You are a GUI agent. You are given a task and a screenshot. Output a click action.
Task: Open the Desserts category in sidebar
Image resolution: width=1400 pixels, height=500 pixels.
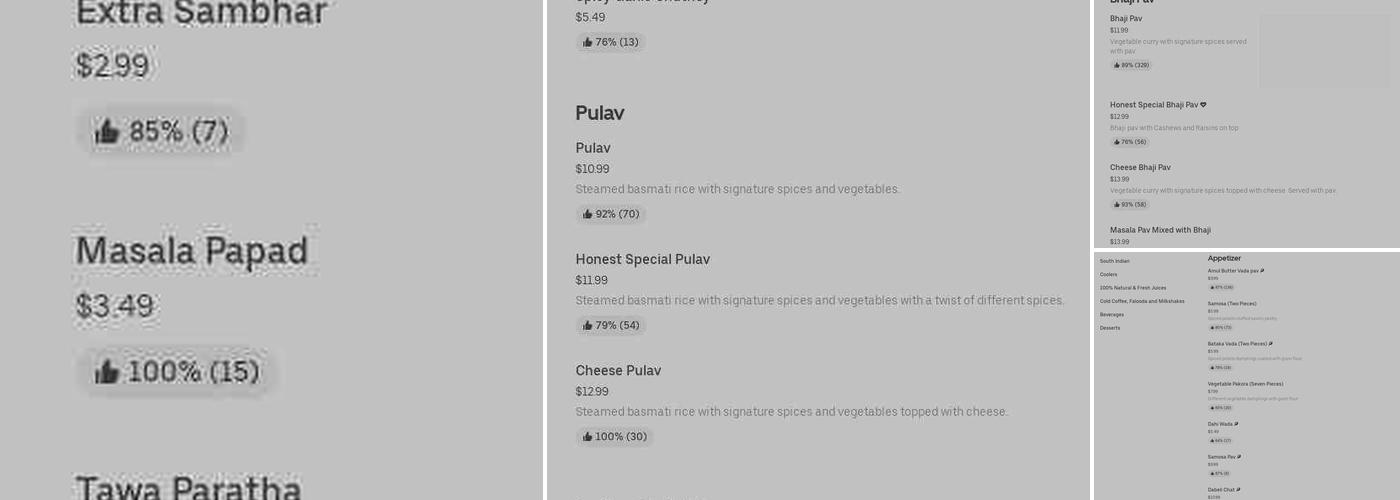pos(1110,328)
